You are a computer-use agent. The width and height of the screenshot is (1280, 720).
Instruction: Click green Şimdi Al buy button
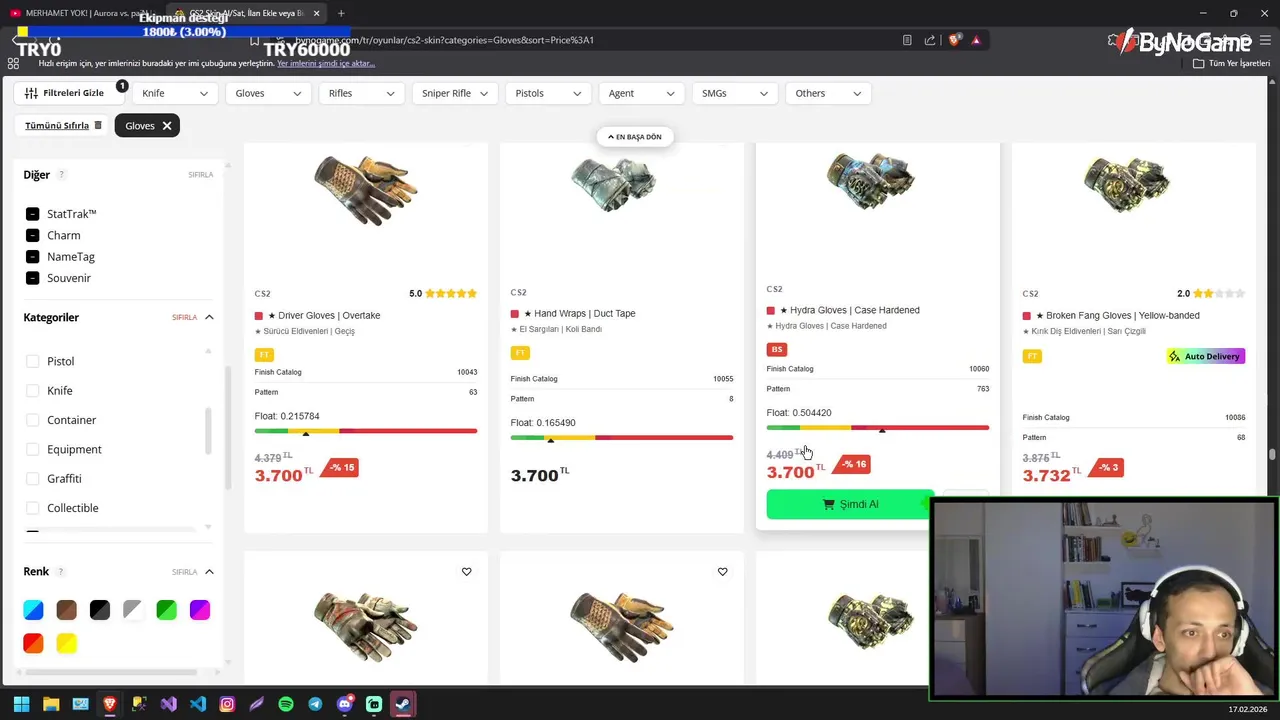click(850, 504)
